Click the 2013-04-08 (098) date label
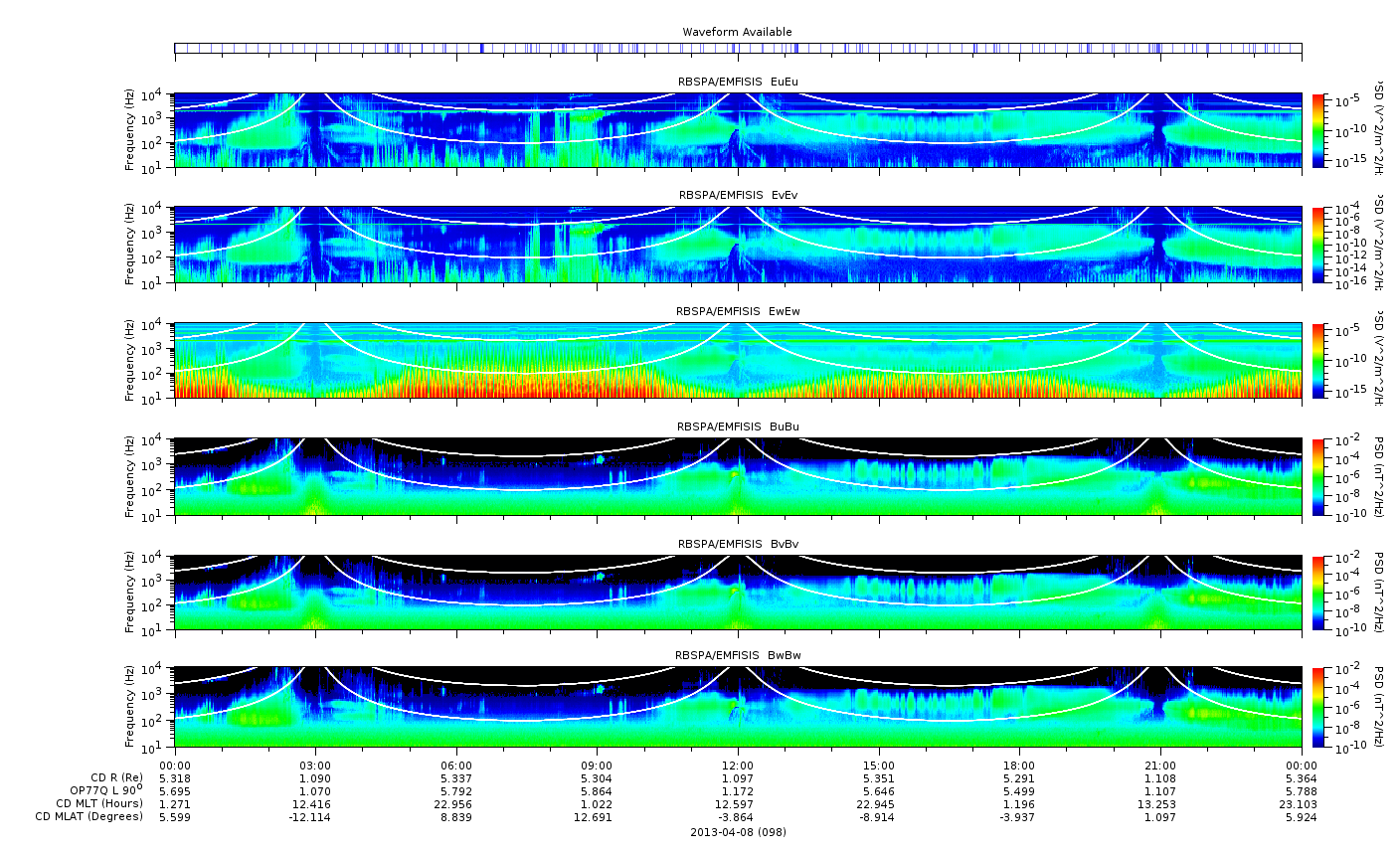Screen dimensions: 1400x854 (738, 831)
